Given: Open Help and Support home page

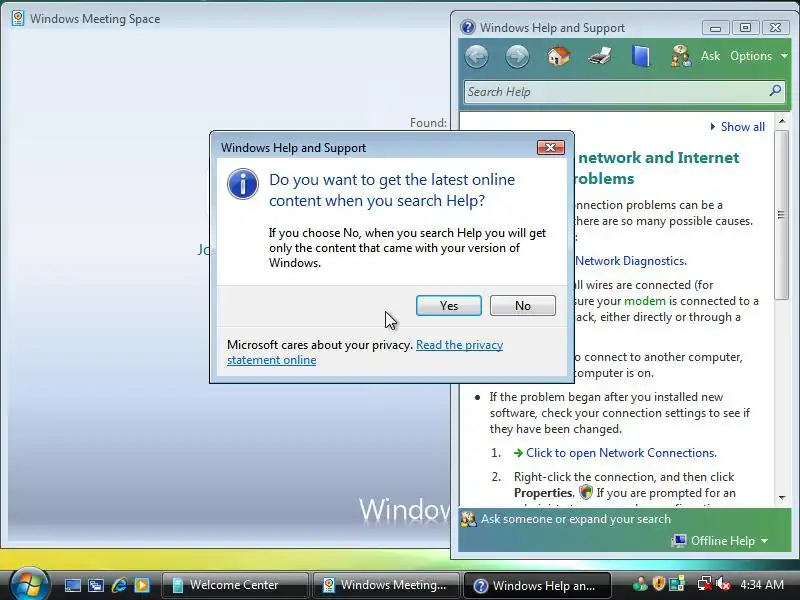Looking at the screenshot, I should click(558, 56).
